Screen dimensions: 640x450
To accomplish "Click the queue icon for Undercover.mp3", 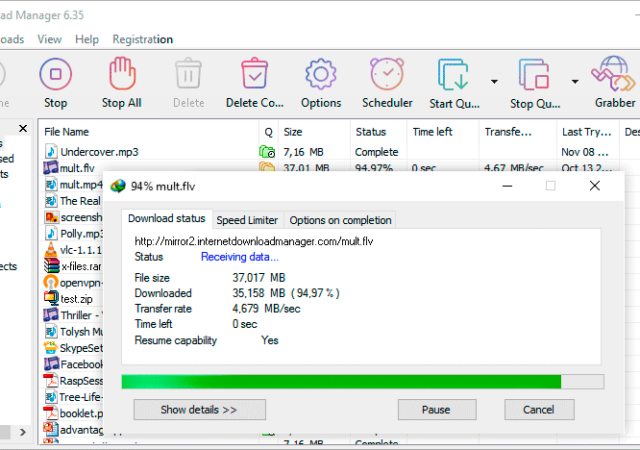I will click(267, 152).
